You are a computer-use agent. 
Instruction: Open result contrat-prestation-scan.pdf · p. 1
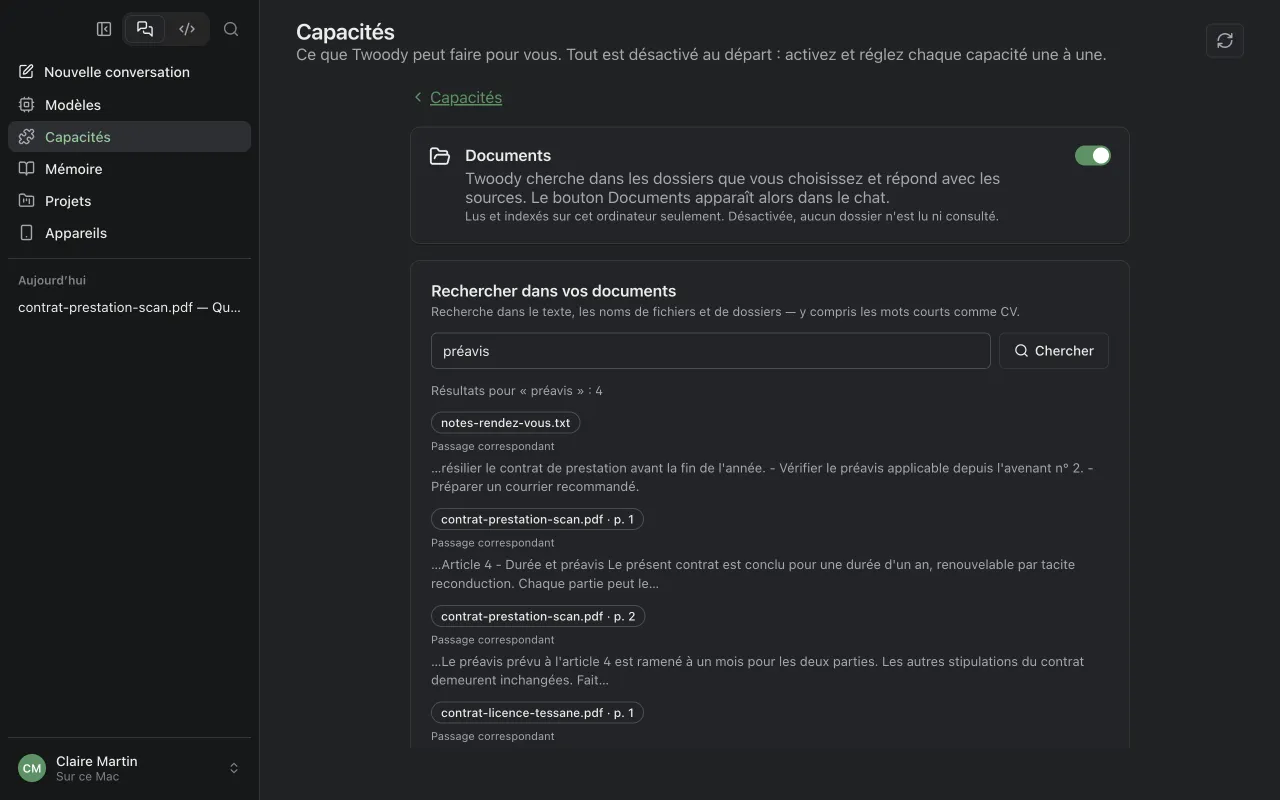[537, 520]
